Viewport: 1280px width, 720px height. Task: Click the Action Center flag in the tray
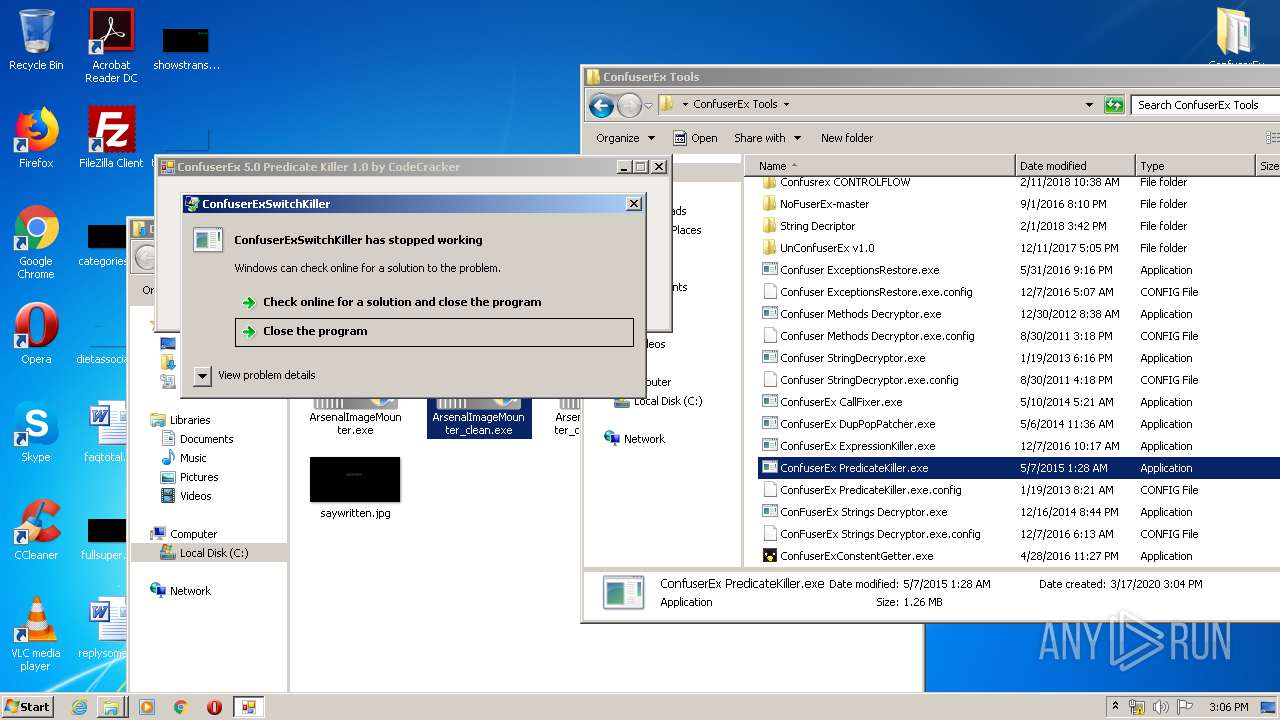click(x=1184, y=707)
